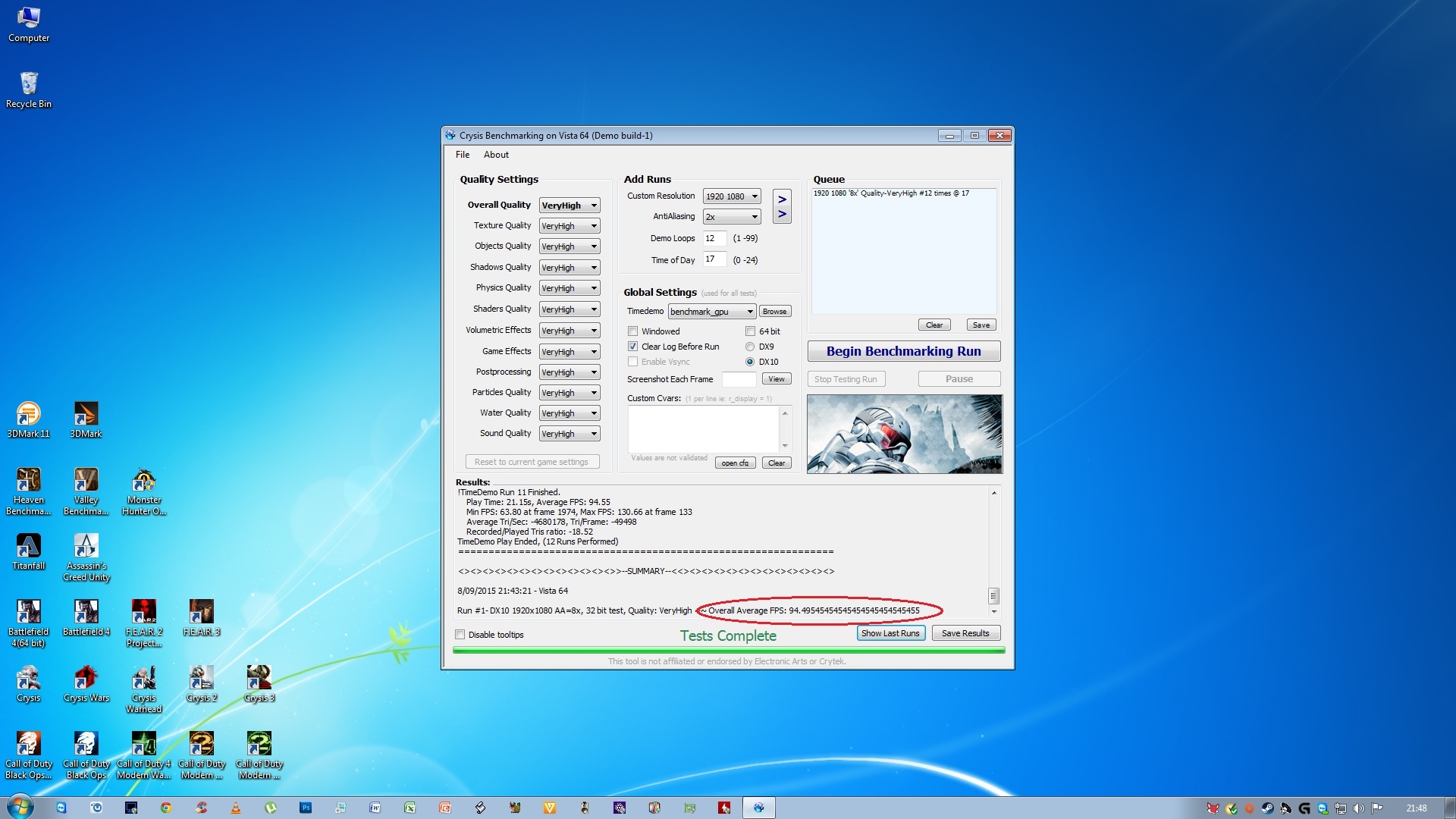The width and height of the screenshot is (1456, 819).
Task: Click the View screenshot button
Action: pos(777,379)
